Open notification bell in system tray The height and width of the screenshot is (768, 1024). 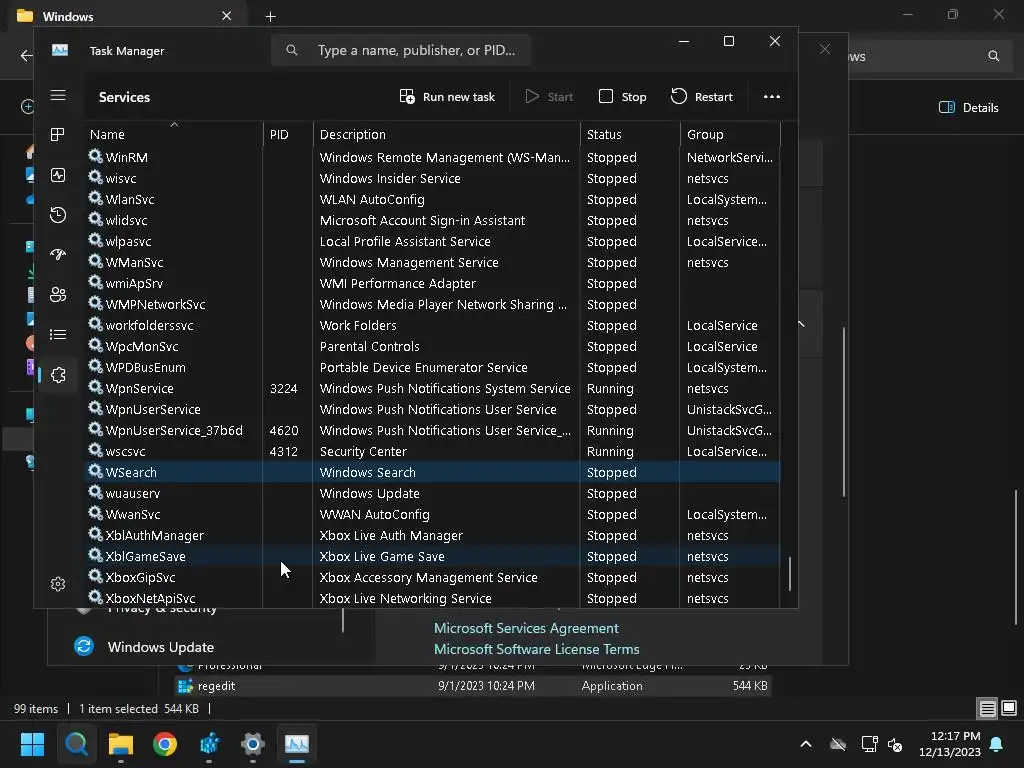[x=997, y=744]
